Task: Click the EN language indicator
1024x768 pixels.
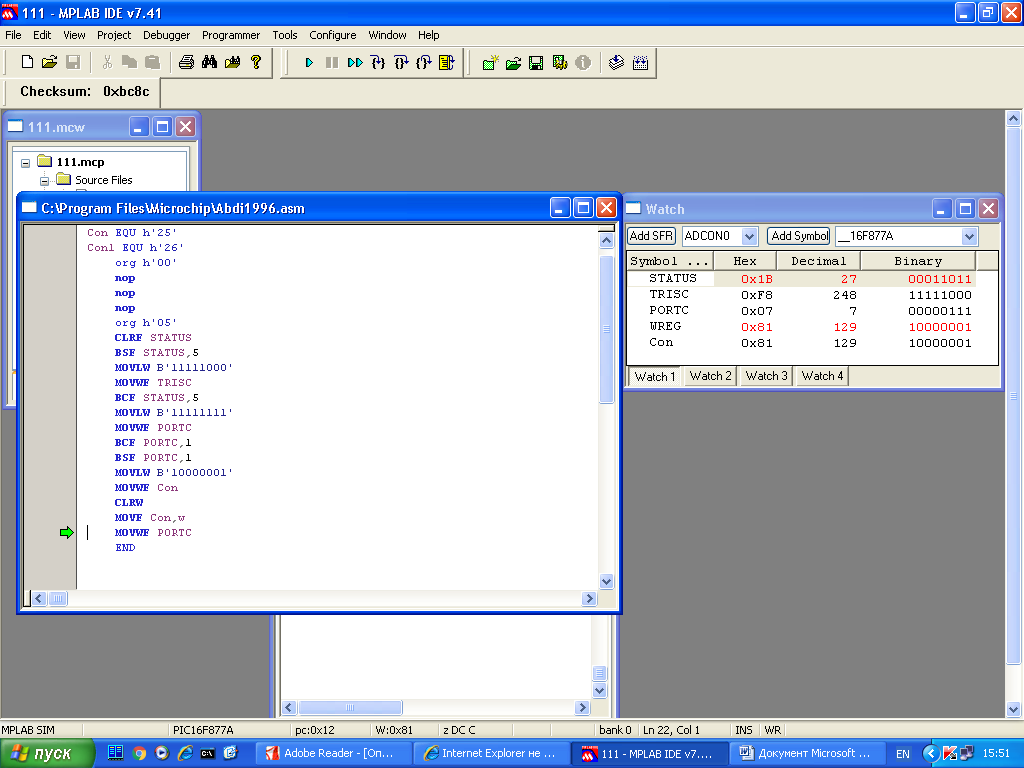Action: [x=903, y=754]
